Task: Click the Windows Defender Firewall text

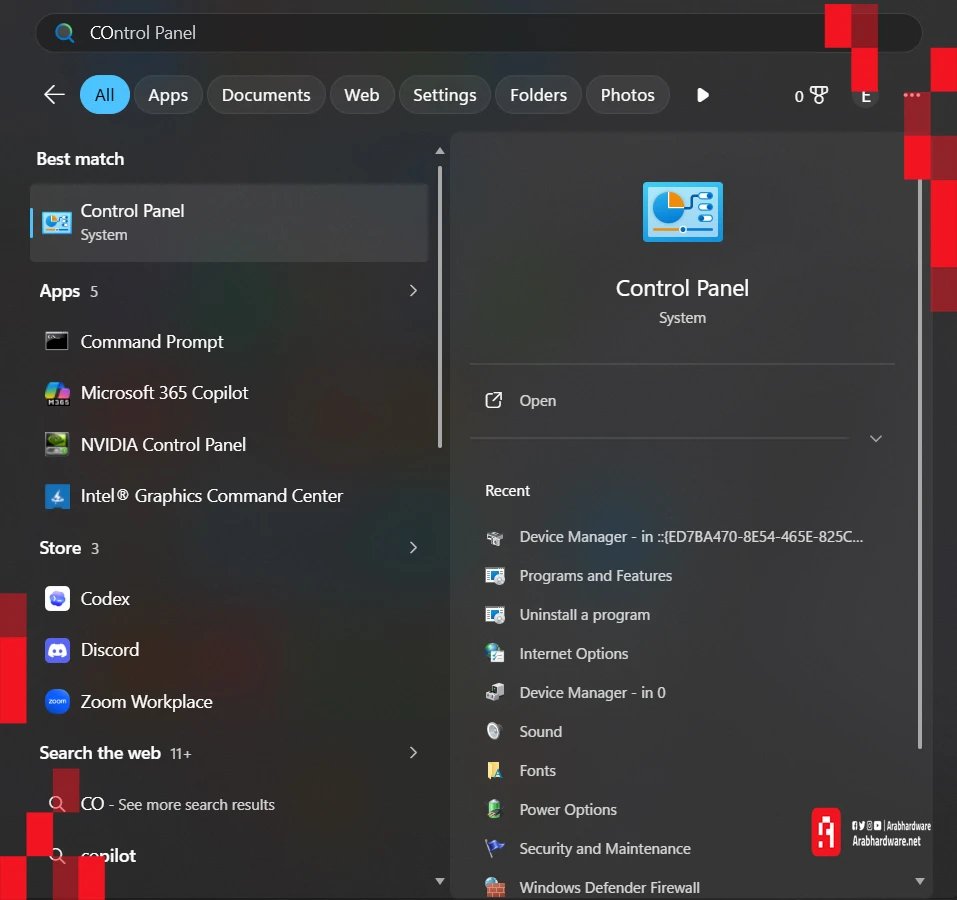Action: click(609, 887)
